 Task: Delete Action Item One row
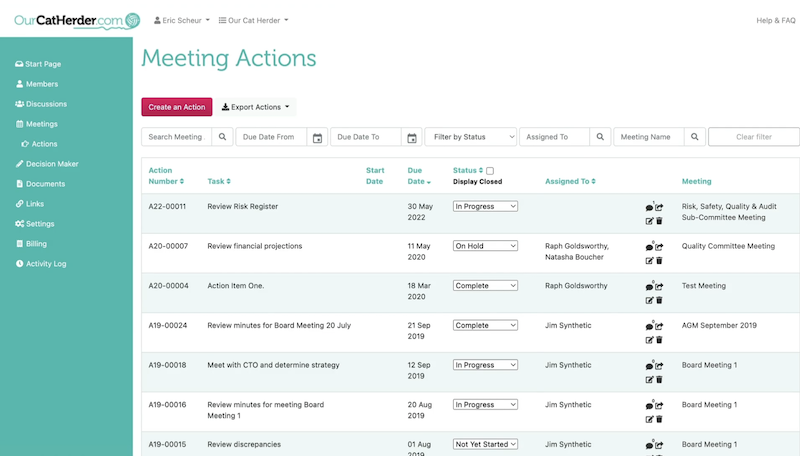(x=659, y=300)
